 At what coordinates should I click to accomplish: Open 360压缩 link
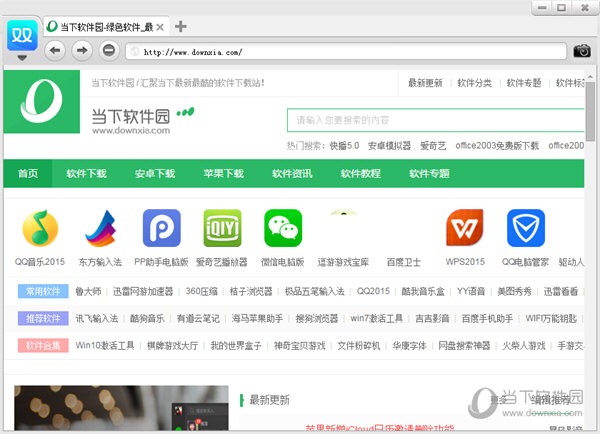click(x=201, y=292)
